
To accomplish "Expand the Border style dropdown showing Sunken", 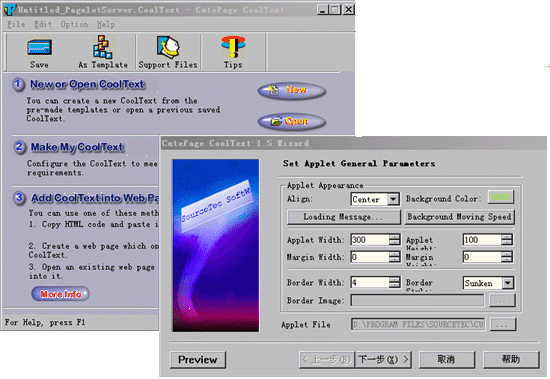I will pos(508,283).
